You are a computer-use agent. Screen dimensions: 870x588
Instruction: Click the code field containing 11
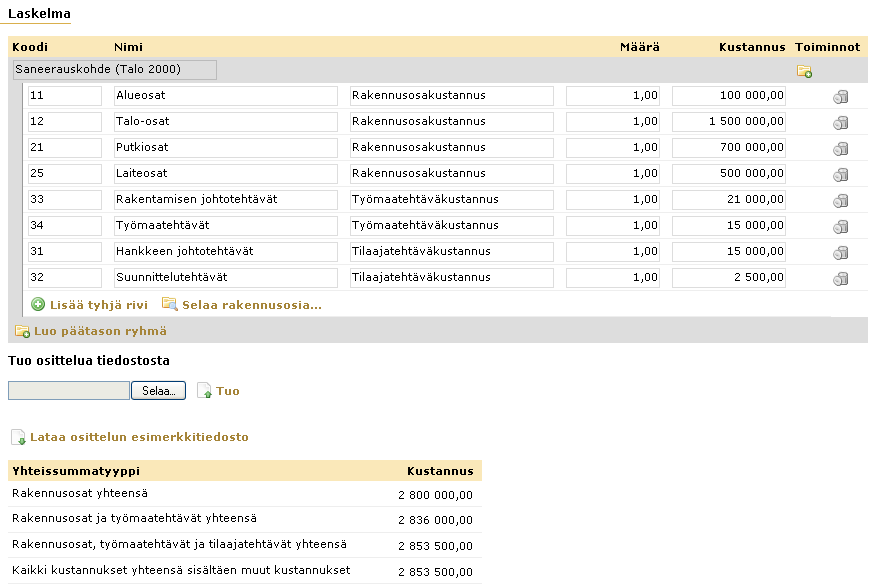[65, 96]
